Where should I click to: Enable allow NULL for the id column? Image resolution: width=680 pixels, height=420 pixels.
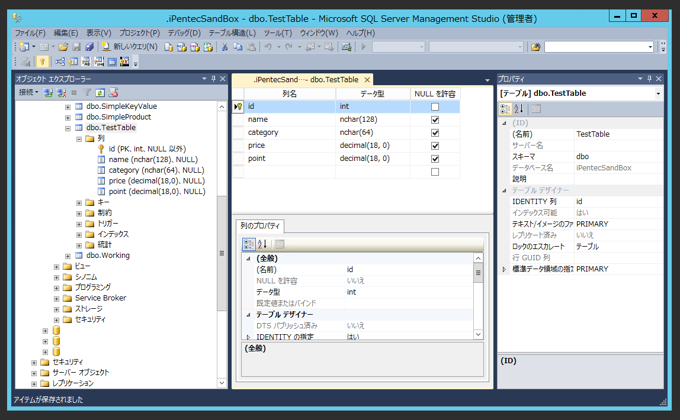pyautogui.click(x=435, y=107)
